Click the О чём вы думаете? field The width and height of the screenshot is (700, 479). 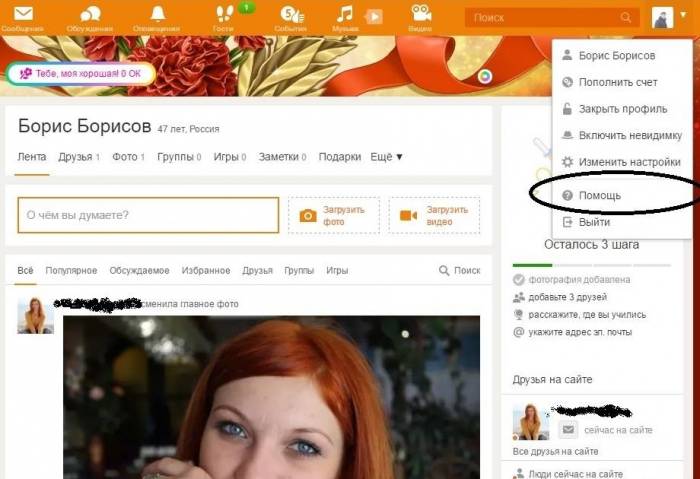click(x=148, y=215)
